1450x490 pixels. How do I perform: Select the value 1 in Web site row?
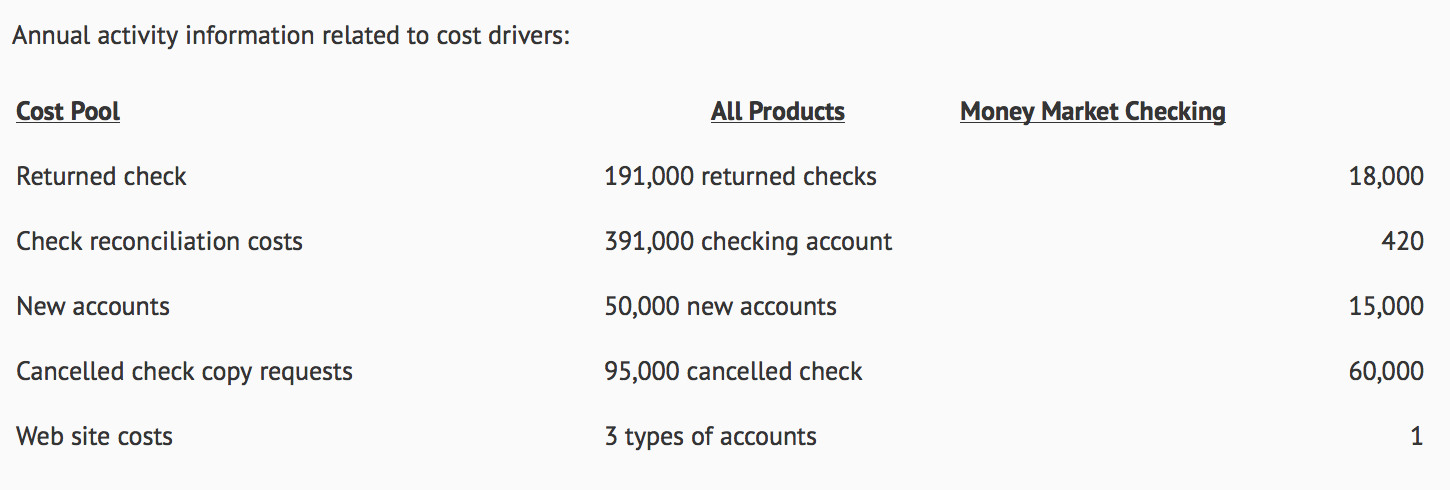click(x=1416, y=436)
